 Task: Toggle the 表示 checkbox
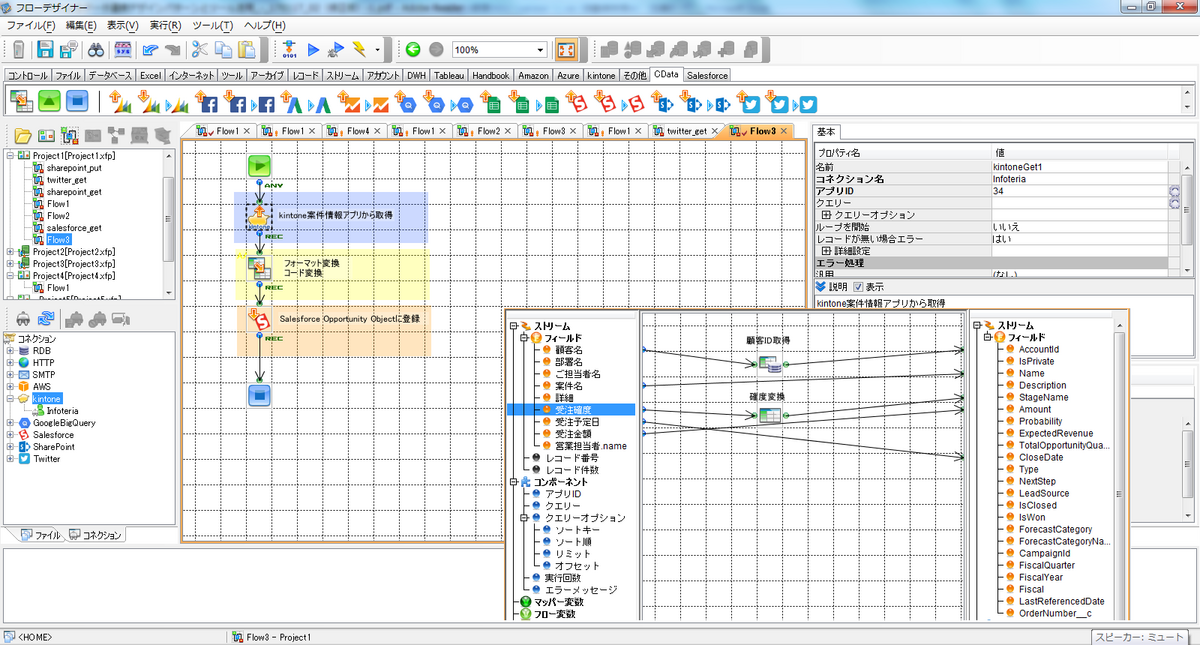[858, 287]
